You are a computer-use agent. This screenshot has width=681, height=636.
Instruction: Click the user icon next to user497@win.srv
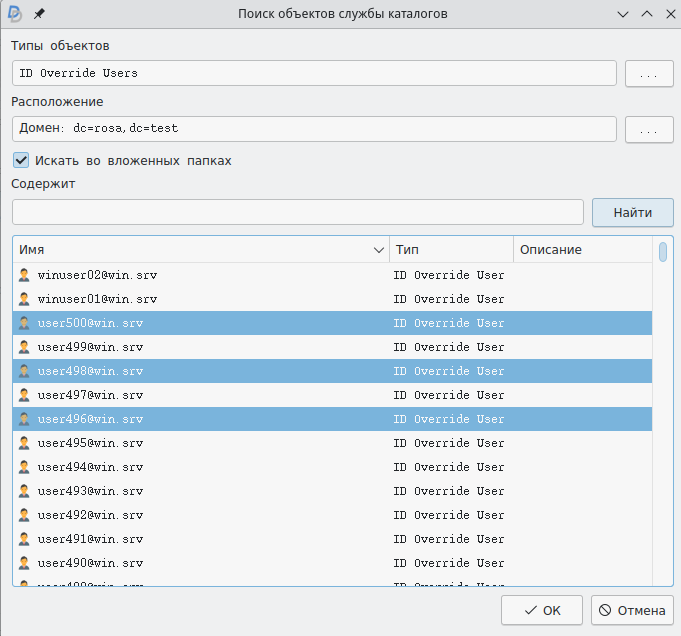click(25, 395)
